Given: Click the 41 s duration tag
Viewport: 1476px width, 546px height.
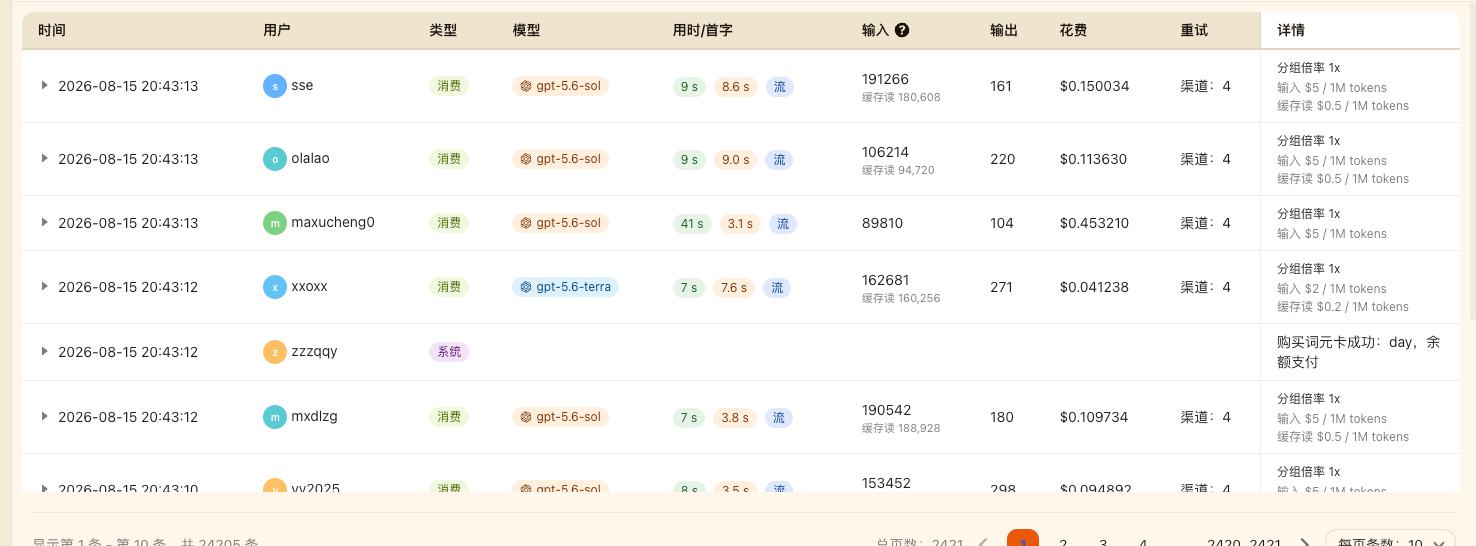Looking at the screenshot, I should pos(692,223).
